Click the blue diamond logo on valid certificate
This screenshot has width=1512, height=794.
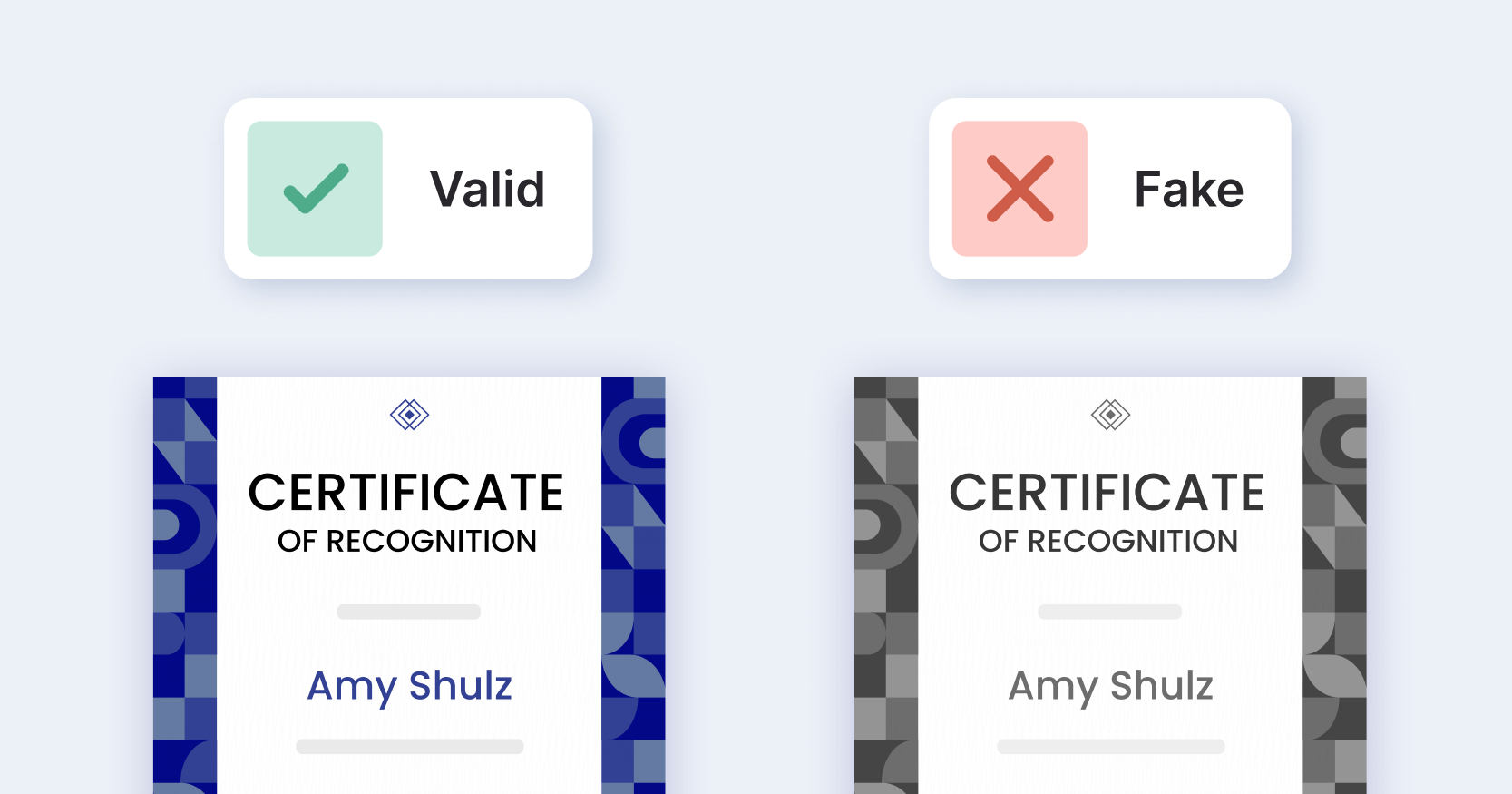point(409,415)
